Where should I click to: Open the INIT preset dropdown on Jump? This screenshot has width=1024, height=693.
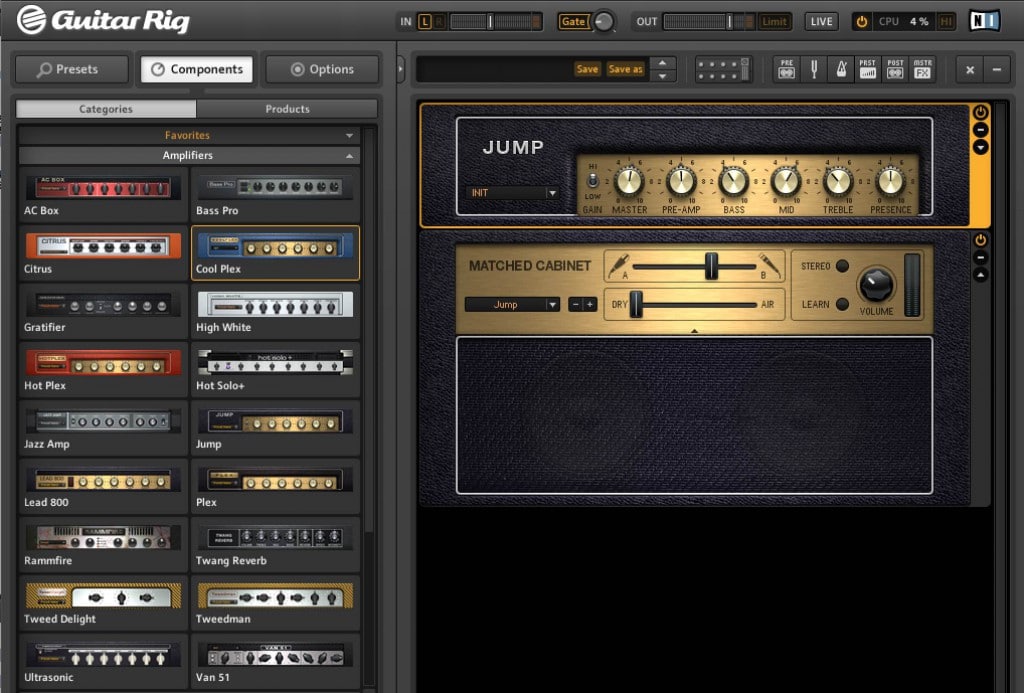(512, 193)
